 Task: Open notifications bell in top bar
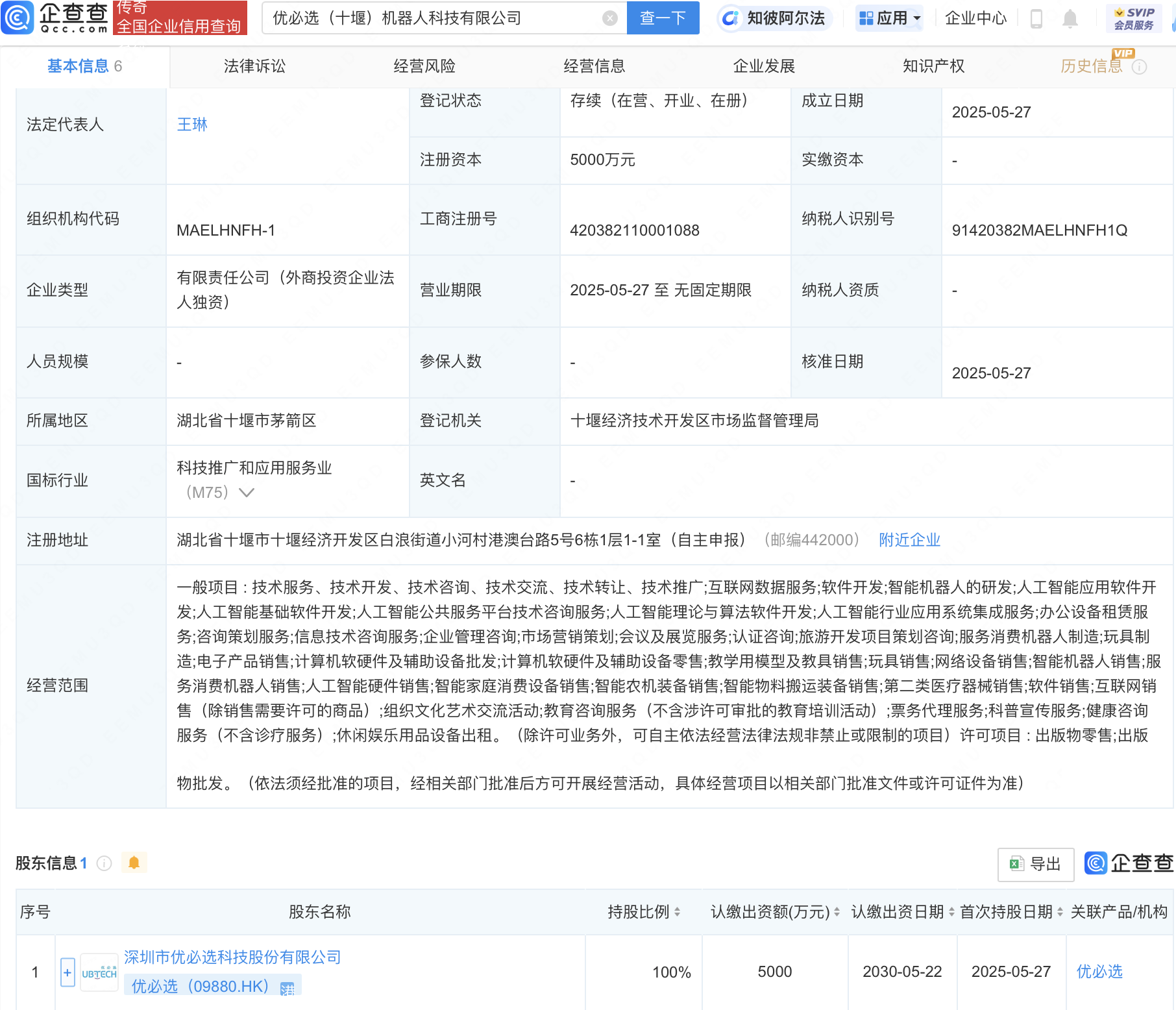coord(1070,19)
